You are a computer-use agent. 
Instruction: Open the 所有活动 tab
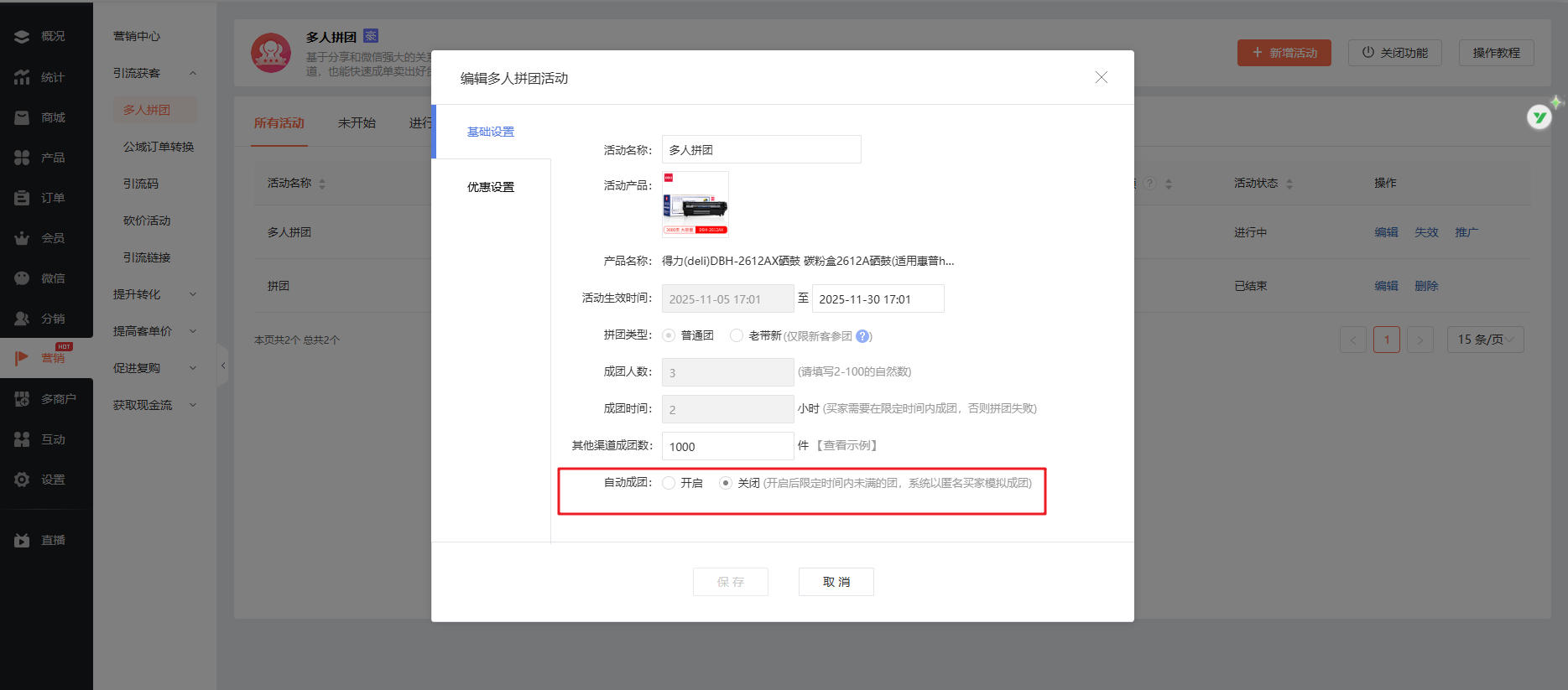pos(279,123)
